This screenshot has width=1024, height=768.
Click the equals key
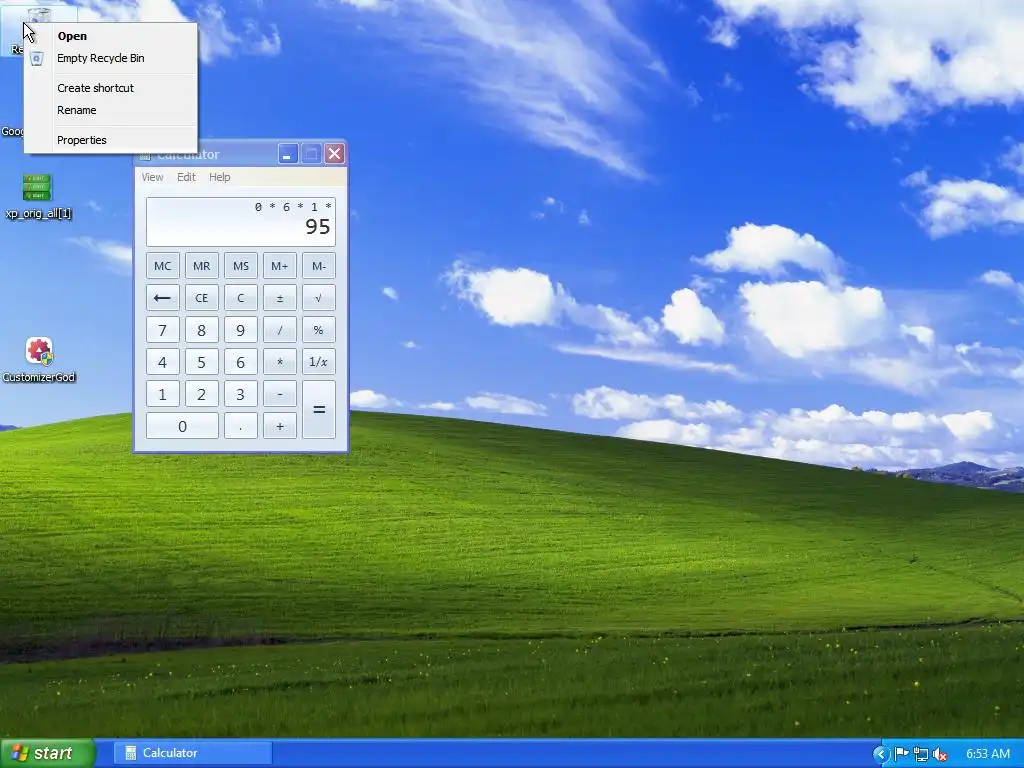319,409
